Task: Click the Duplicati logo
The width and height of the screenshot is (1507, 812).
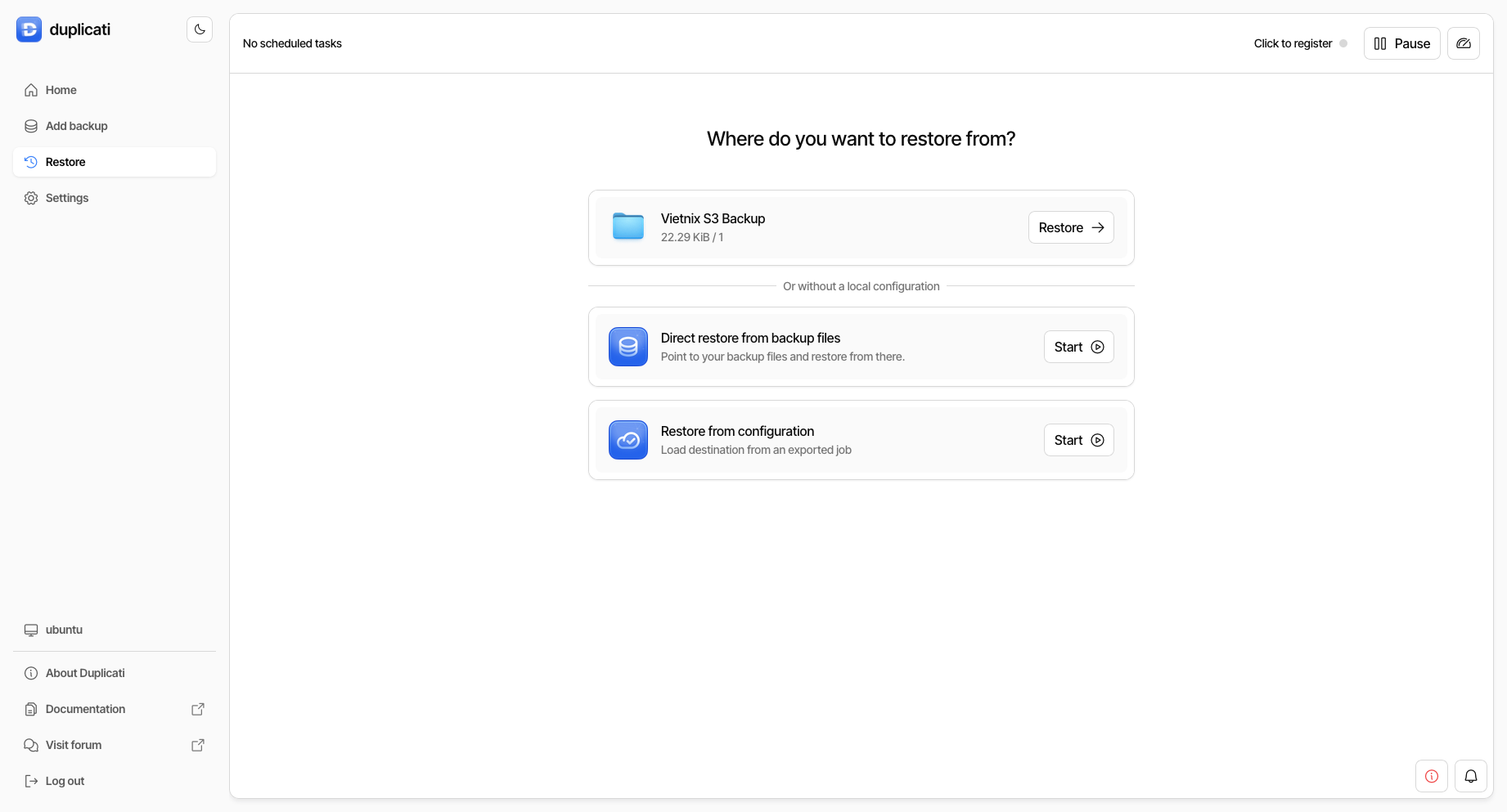Action: coord(29,29)
